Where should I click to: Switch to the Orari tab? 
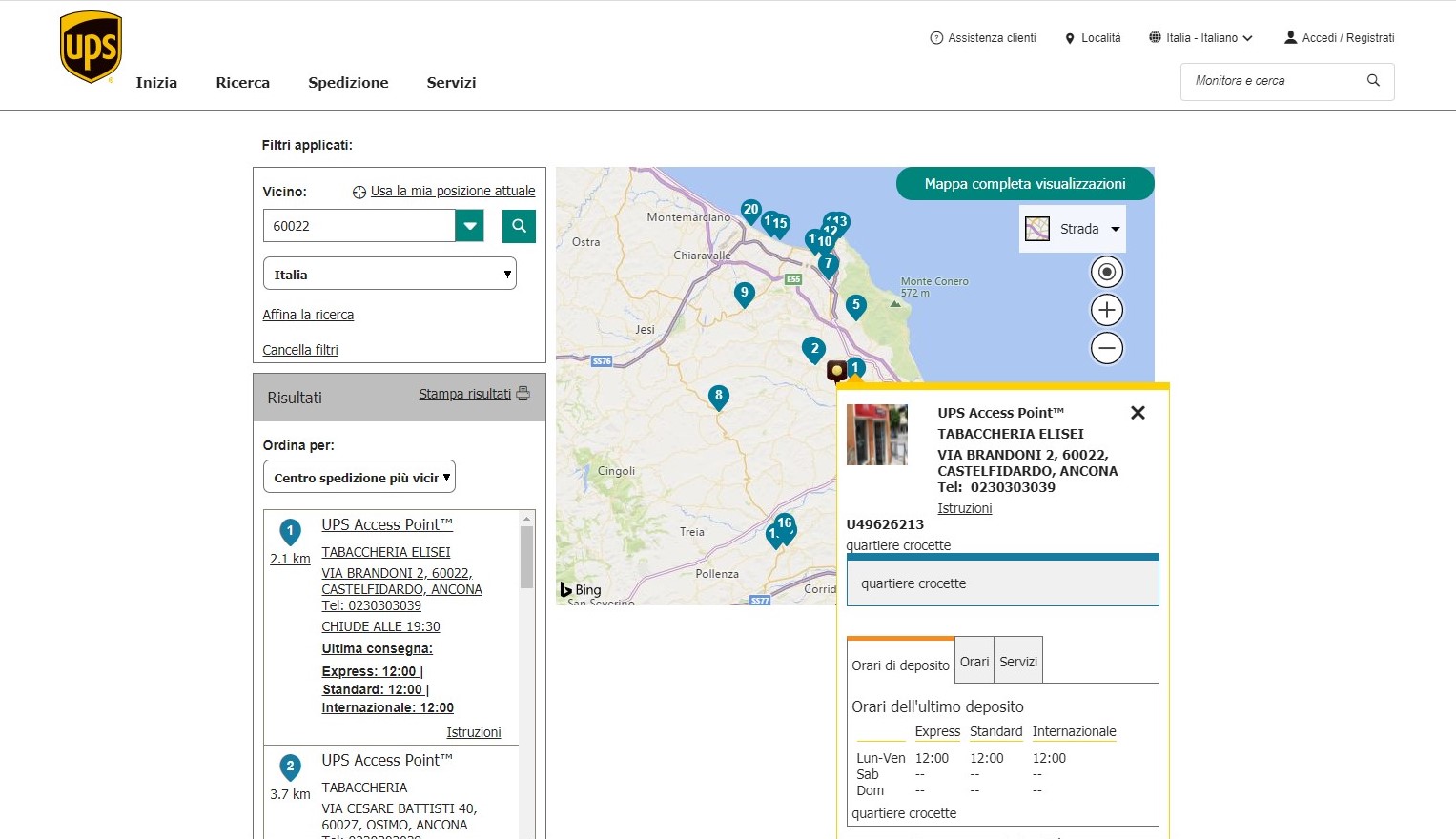coord(974,662)
